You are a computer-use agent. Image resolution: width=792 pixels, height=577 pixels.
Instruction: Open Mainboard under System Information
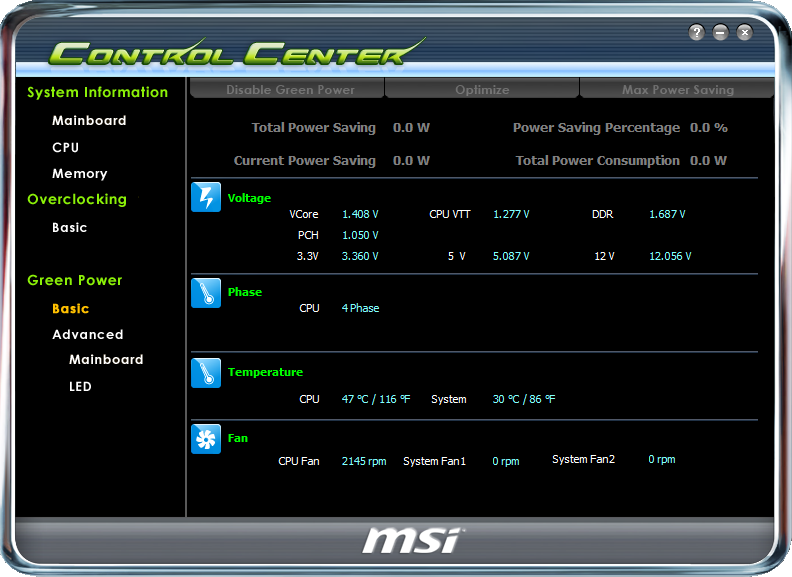89,120
